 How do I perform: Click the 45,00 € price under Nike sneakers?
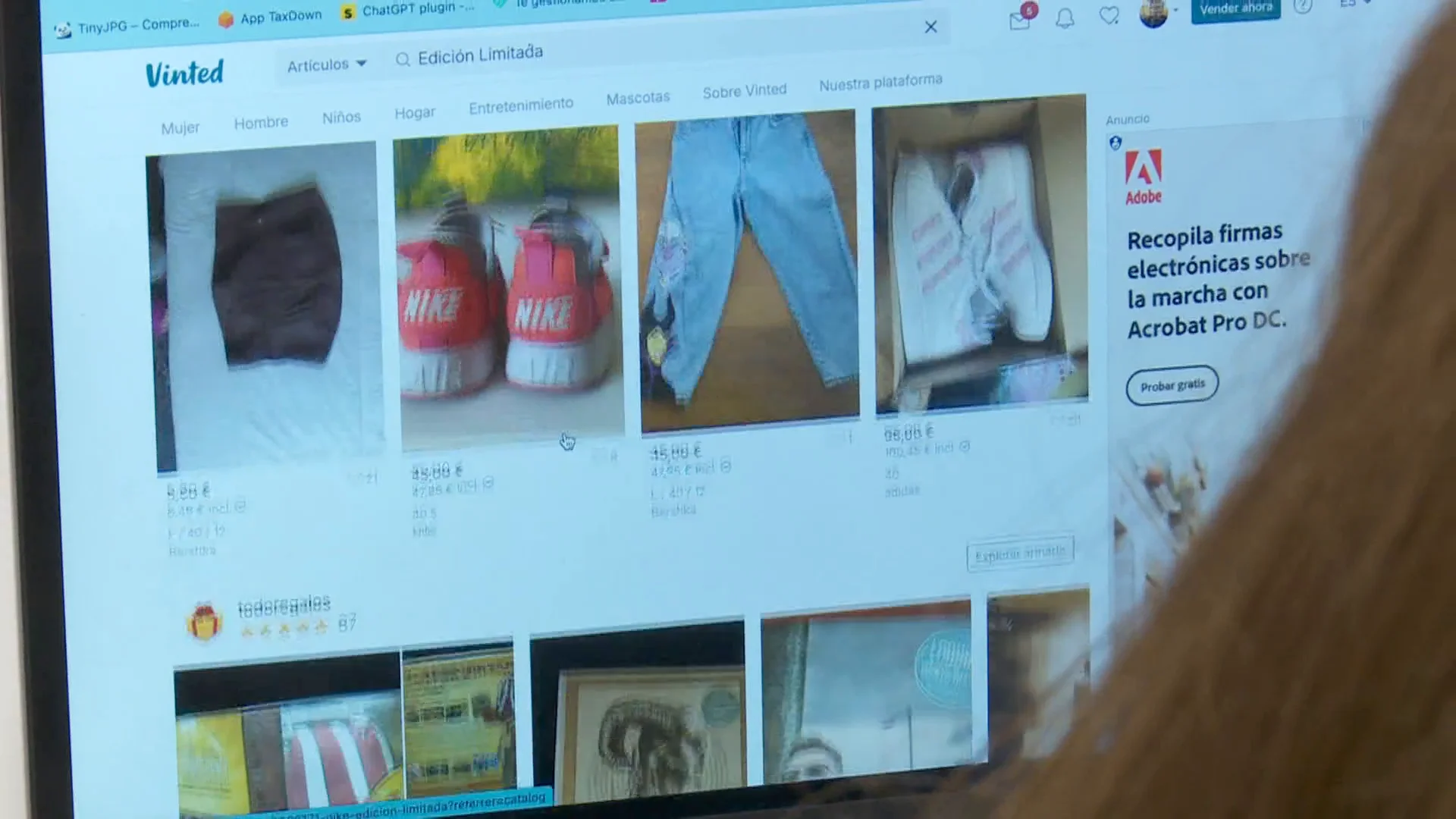pyautogui.click(x=437, y=472)
